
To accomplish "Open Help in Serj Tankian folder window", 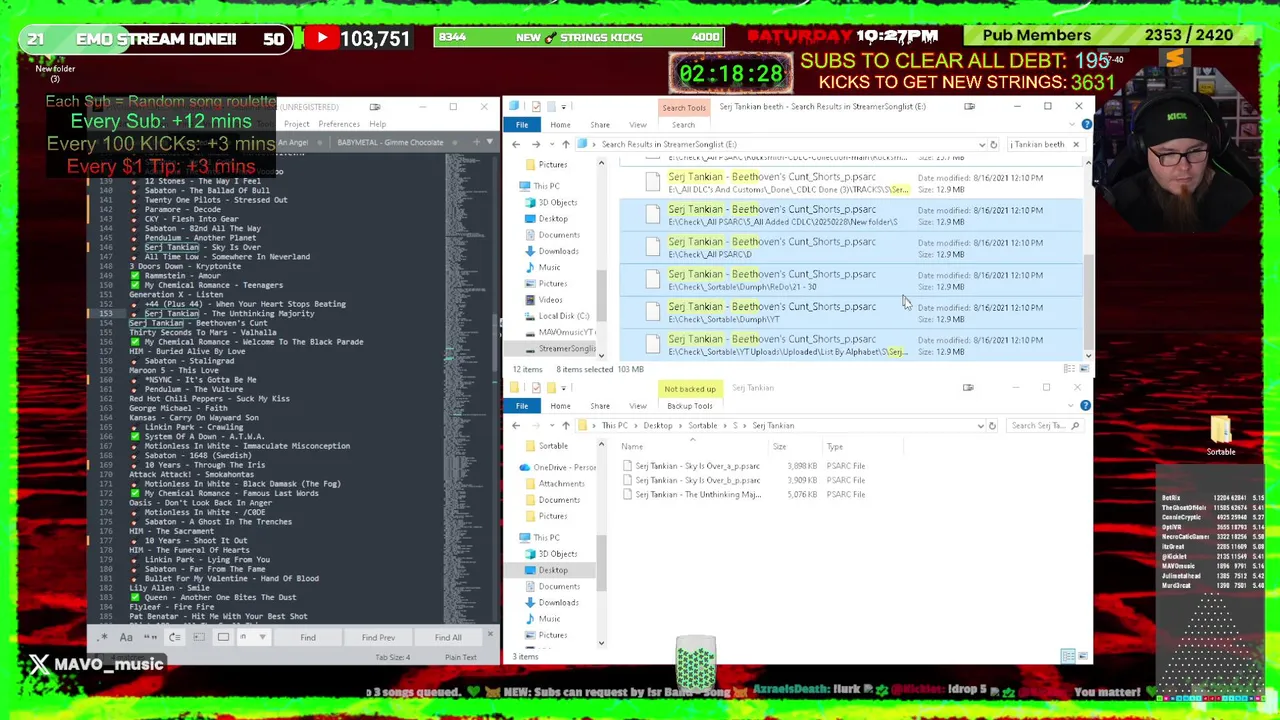I will (1085, 406).
